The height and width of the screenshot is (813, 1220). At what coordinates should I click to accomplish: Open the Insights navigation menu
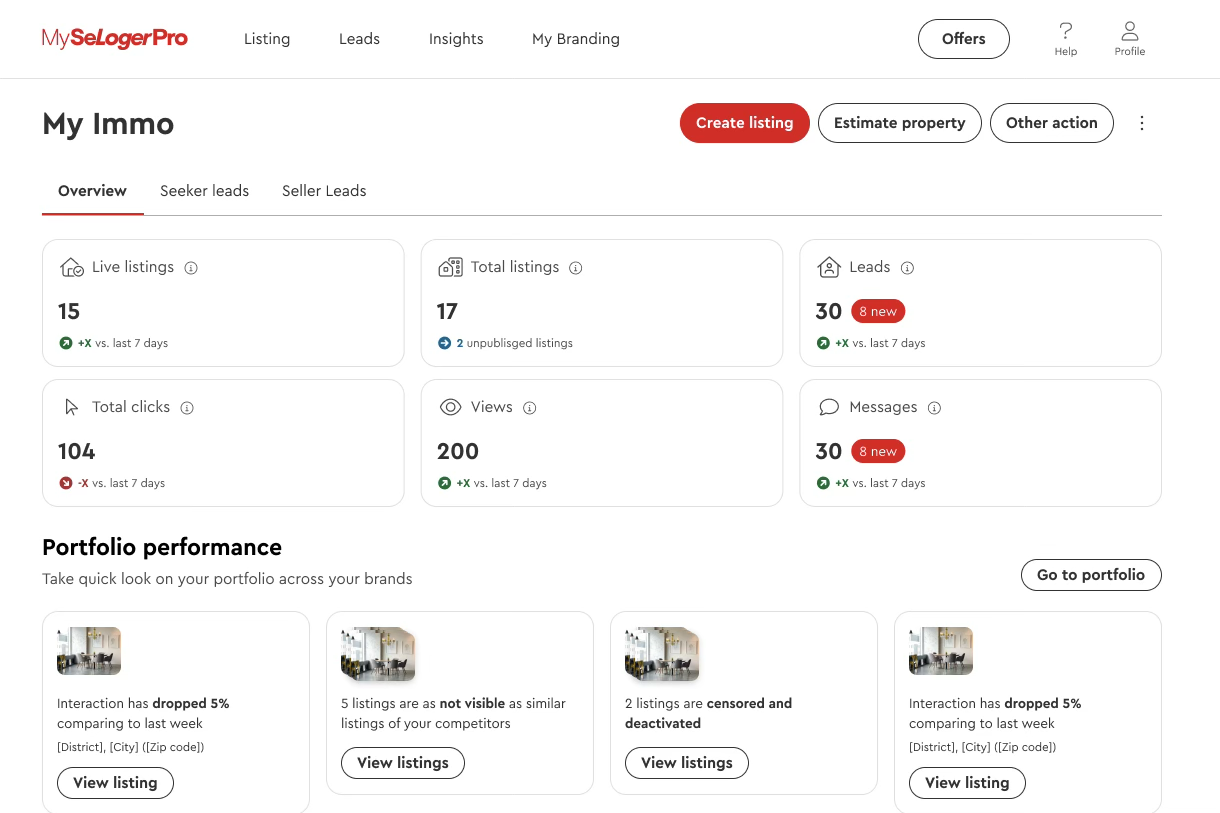tap(456, 39)
